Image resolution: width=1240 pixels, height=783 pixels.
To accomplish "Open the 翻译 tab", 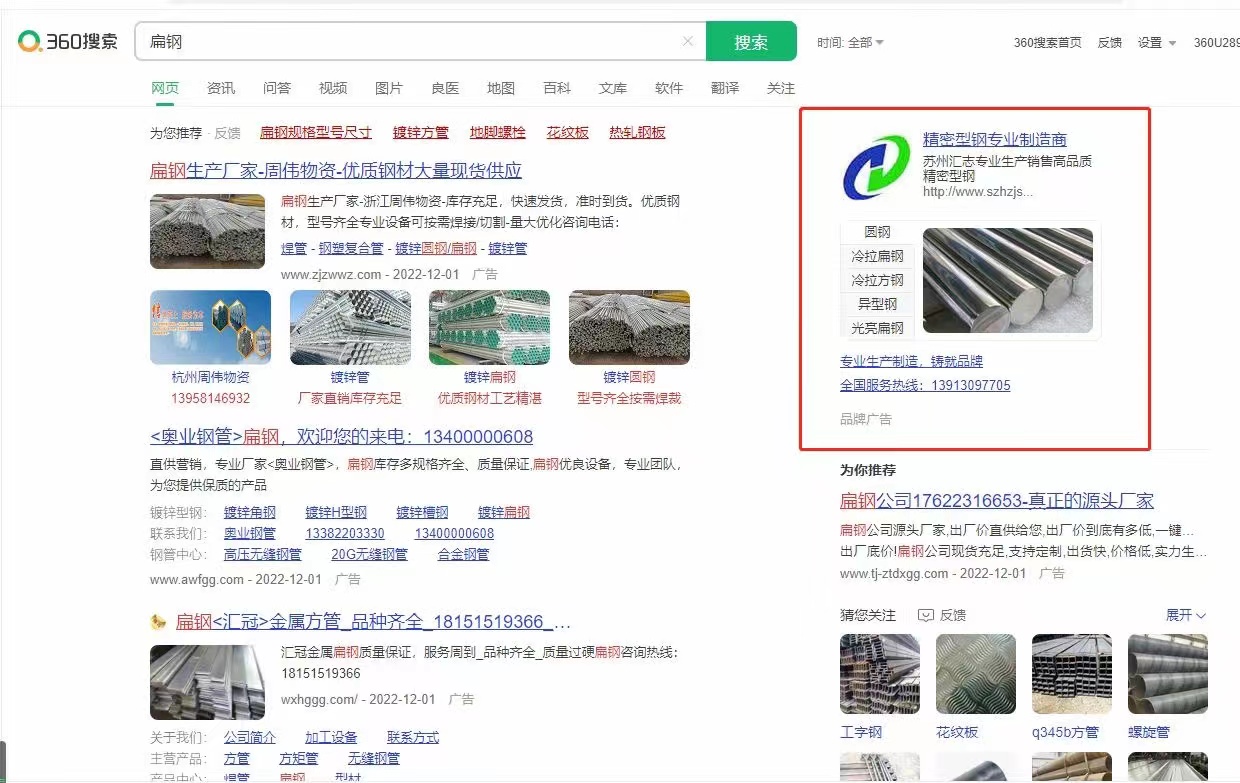I will click(x=725, y=88).
